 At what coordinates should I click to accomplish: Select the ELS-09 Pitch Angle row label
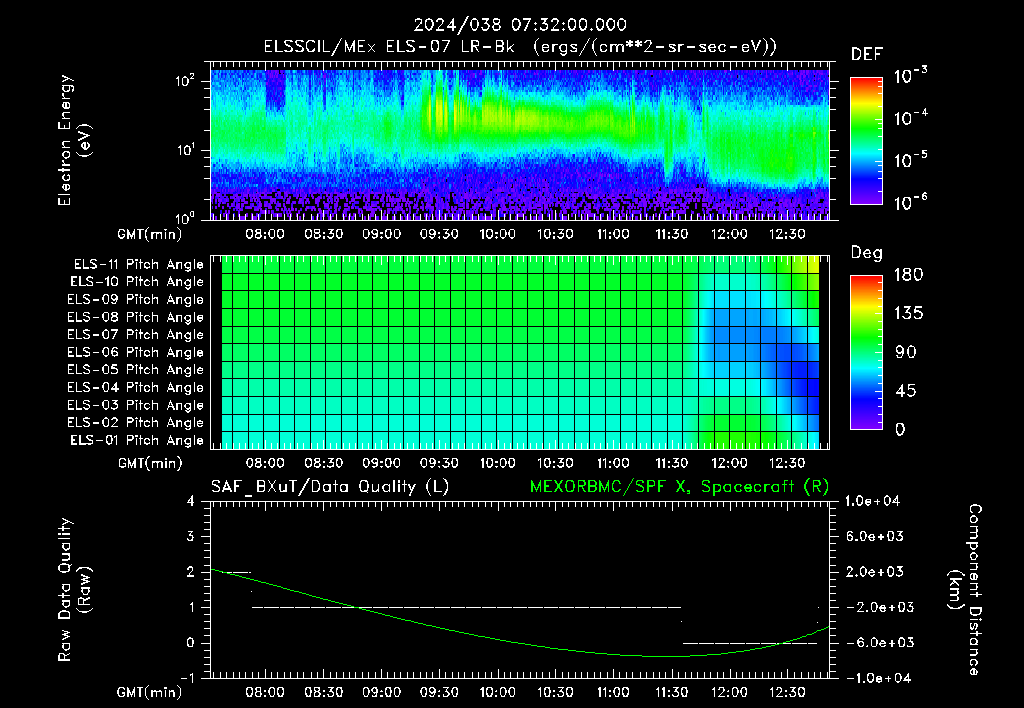tap(135, 300)
